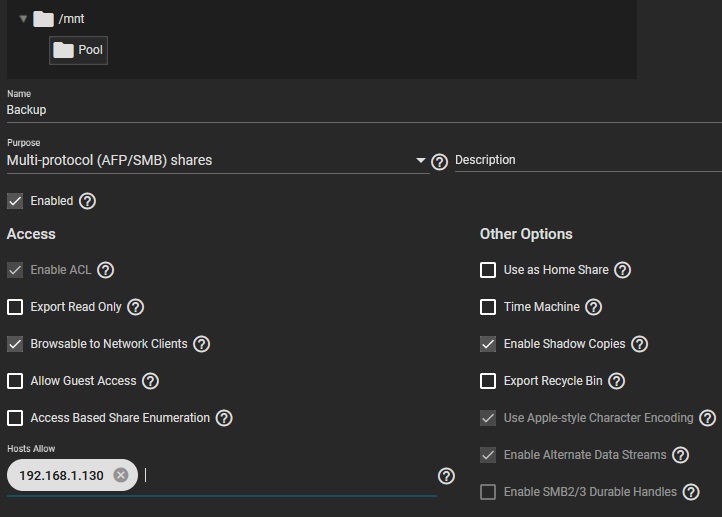This screenshot has height=517, width=722.
Task: Toggle Allow Guest Access checkbox
Action: [15, 381]
